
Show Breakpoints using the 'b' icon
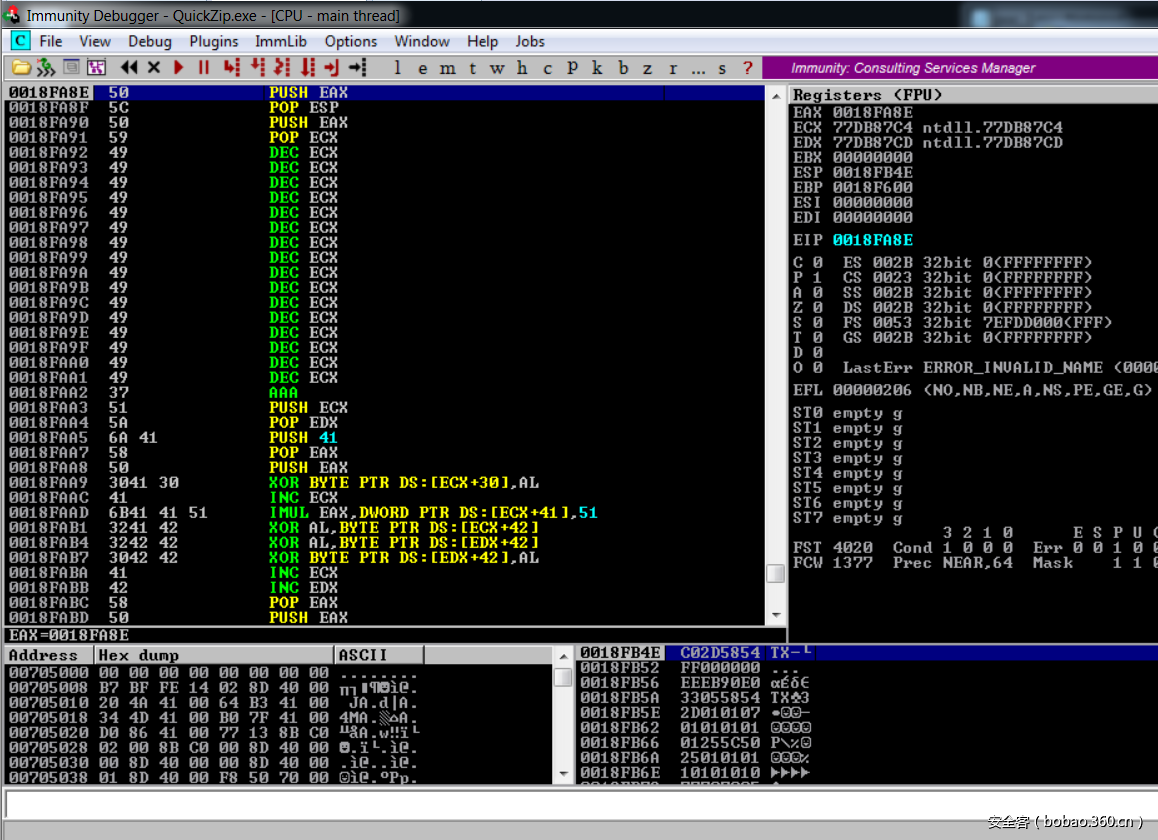pos(622,67)
